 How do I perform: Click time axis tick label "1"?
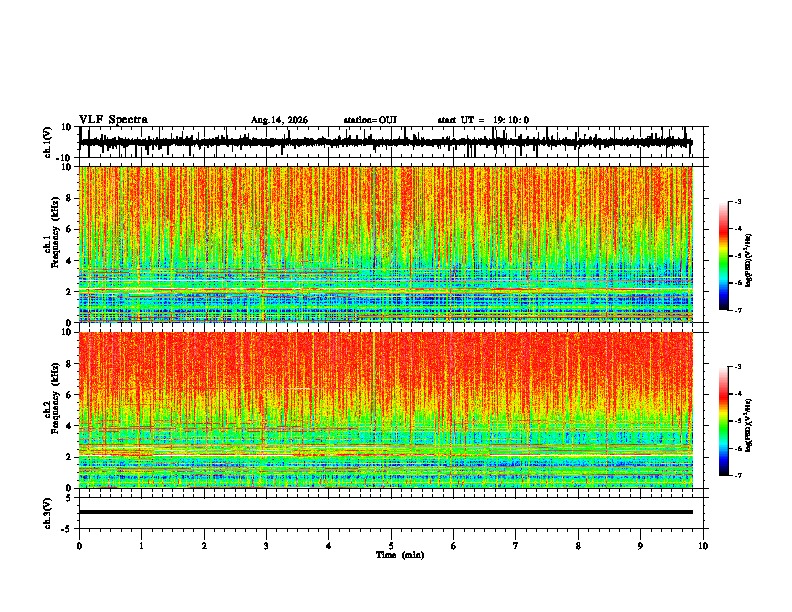click(141, 546)
